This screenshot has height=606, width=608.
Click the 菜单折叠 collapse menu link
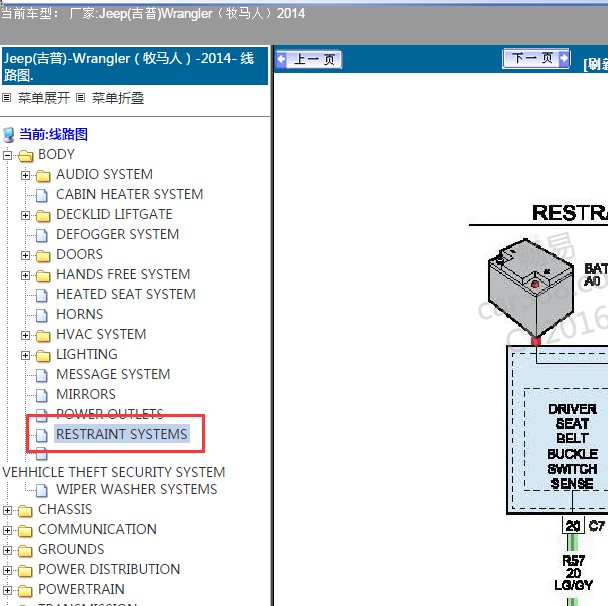[x=118, y=98]
